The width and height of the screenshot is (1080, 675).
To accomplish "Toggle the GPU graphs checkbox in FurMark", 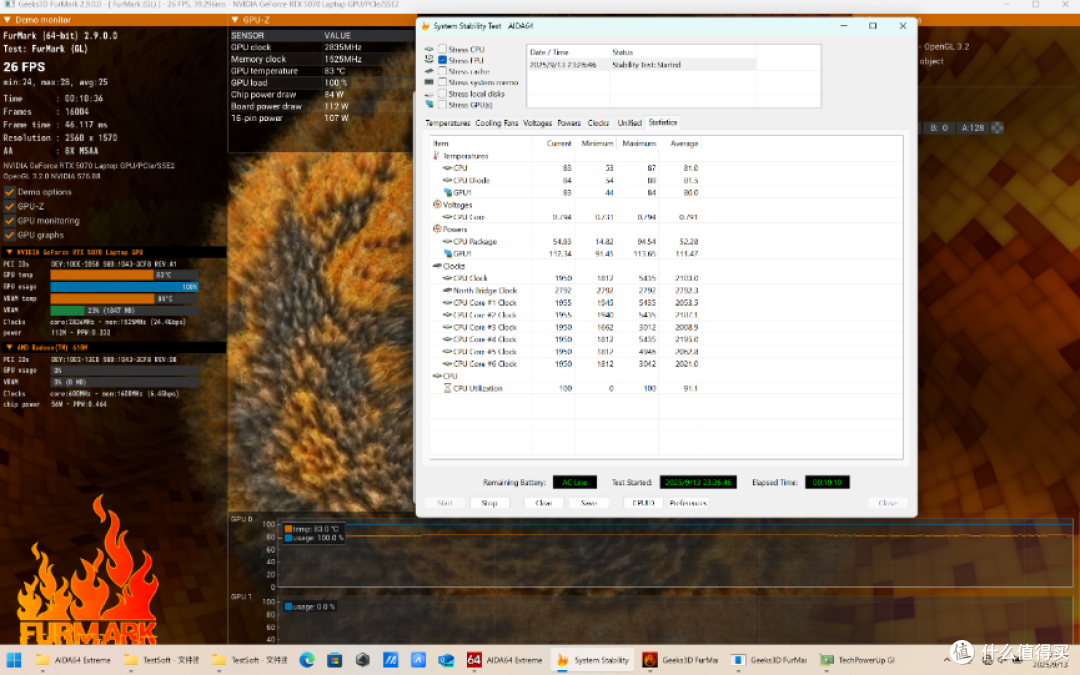I will click(10, 235).
